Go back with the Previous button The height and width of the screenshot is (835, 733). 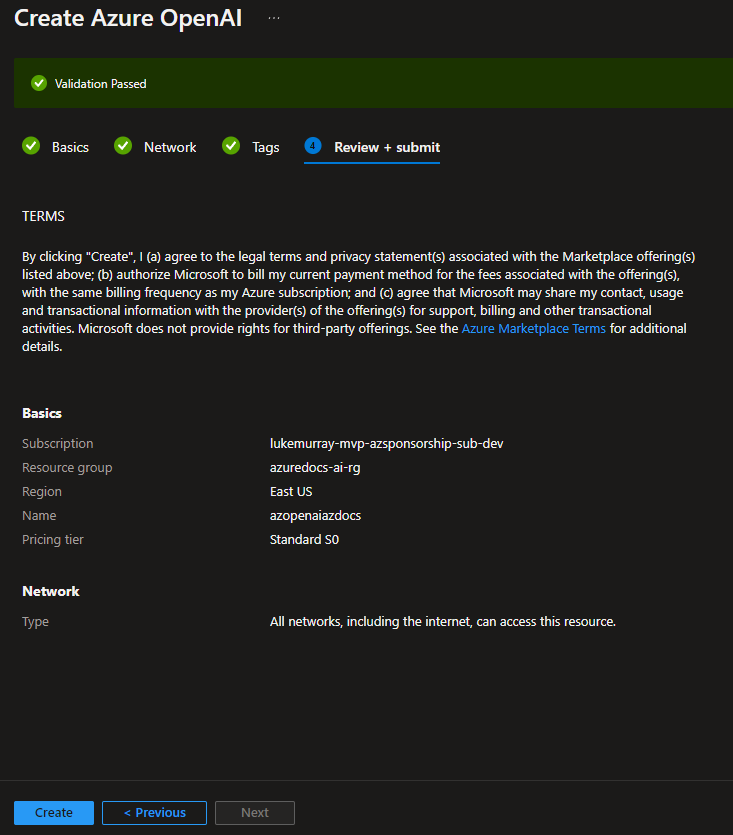tap(154, 813)
